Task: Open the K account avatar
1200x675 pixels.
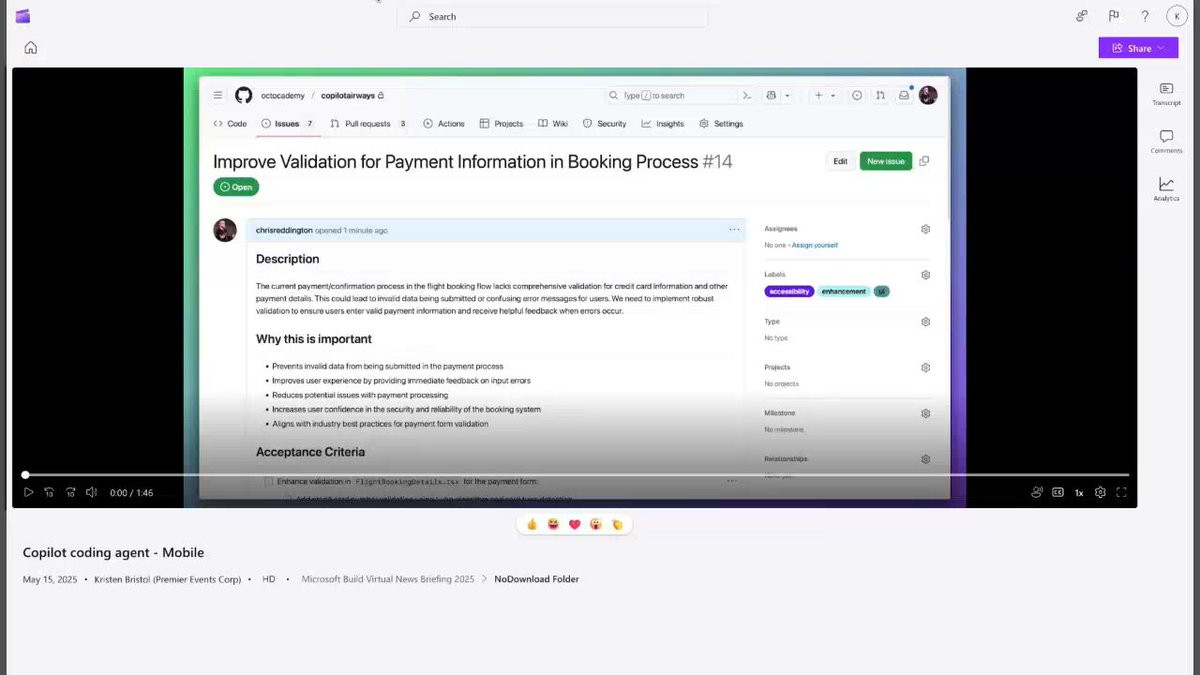Action: (1175, 16)
